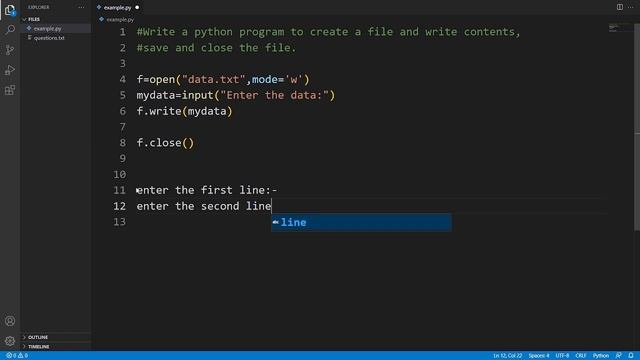This screenshot has width=640, height=360.
Task: Place cursor in "data.txt" string
Action: [213, 79]
